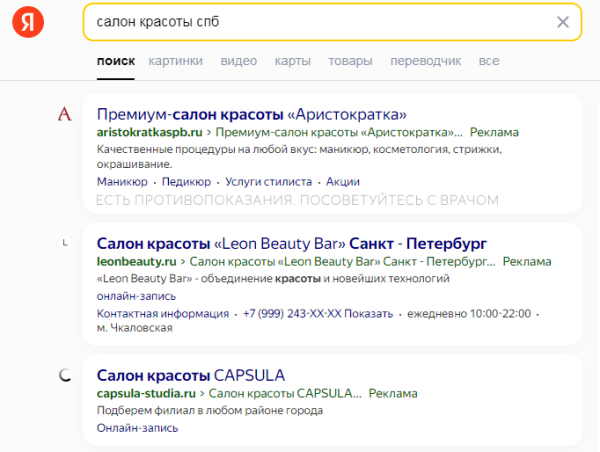Open the green Leon Beauty Bar breadcrumb path
This screenshot has height=452, width=600.
[x=342, y=261]
